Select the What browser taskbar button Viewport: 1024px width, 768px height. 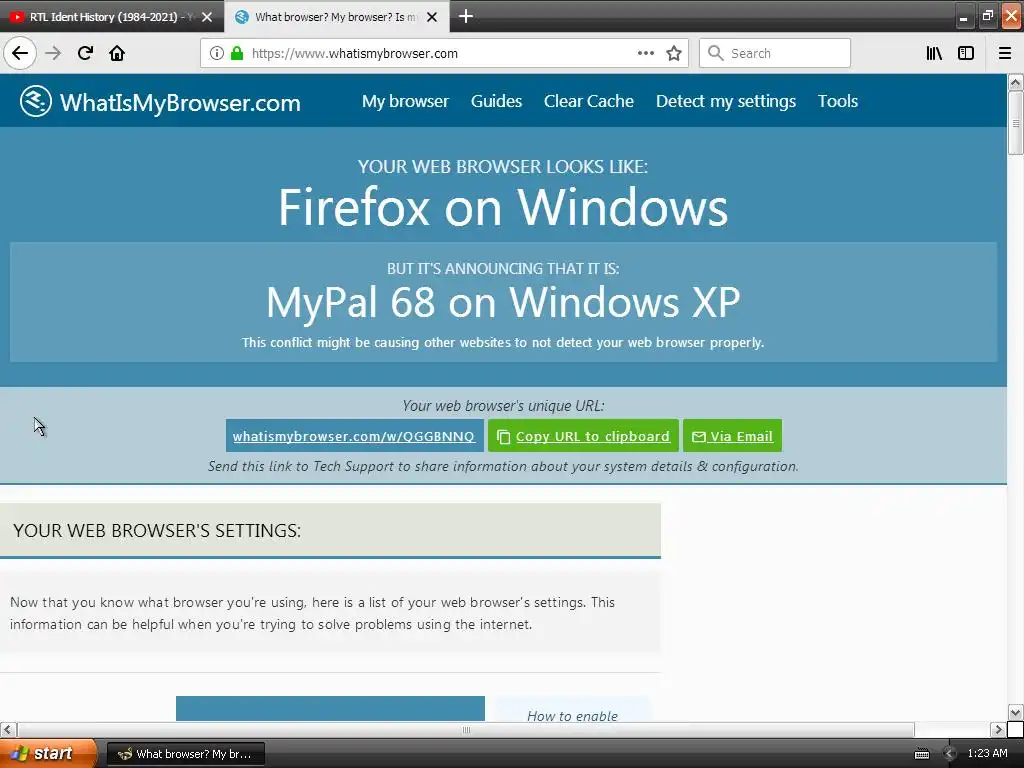point(185,754)
